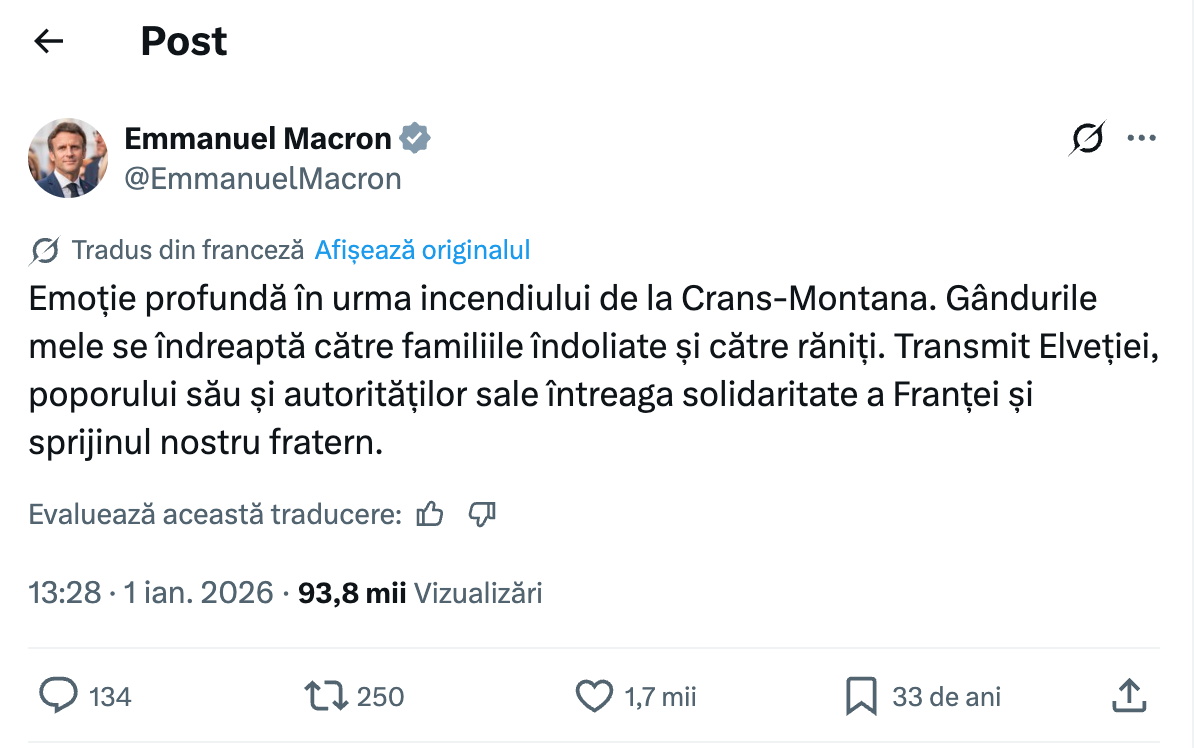Rate the translation with thumbs up
Screen dimensions: 1194x748
[x=430, y=515]
